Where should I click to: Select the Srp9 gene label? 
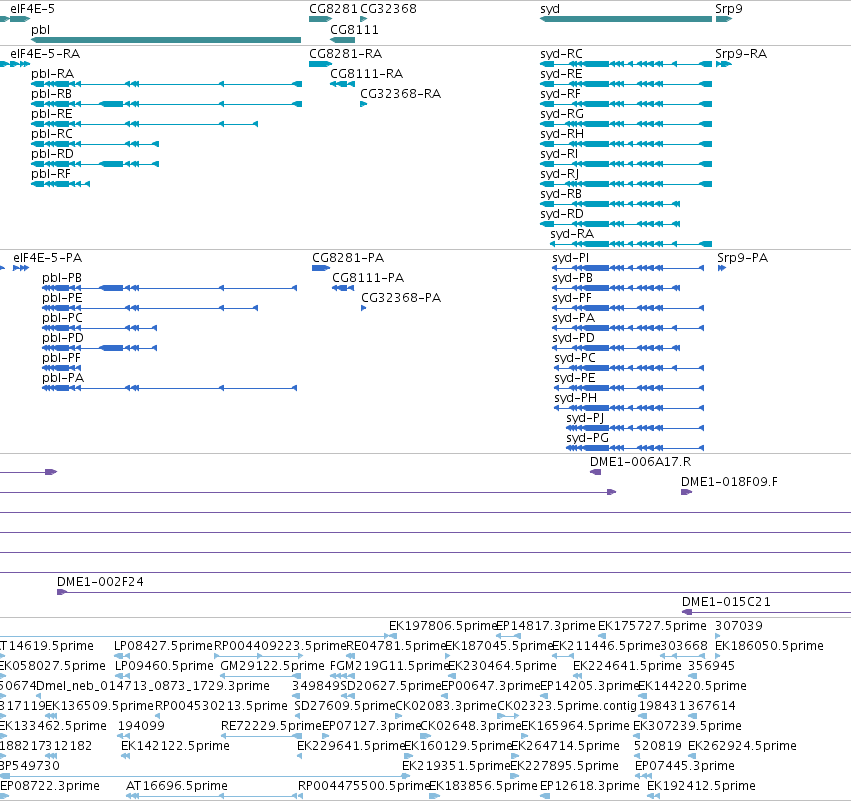(729, 9)
